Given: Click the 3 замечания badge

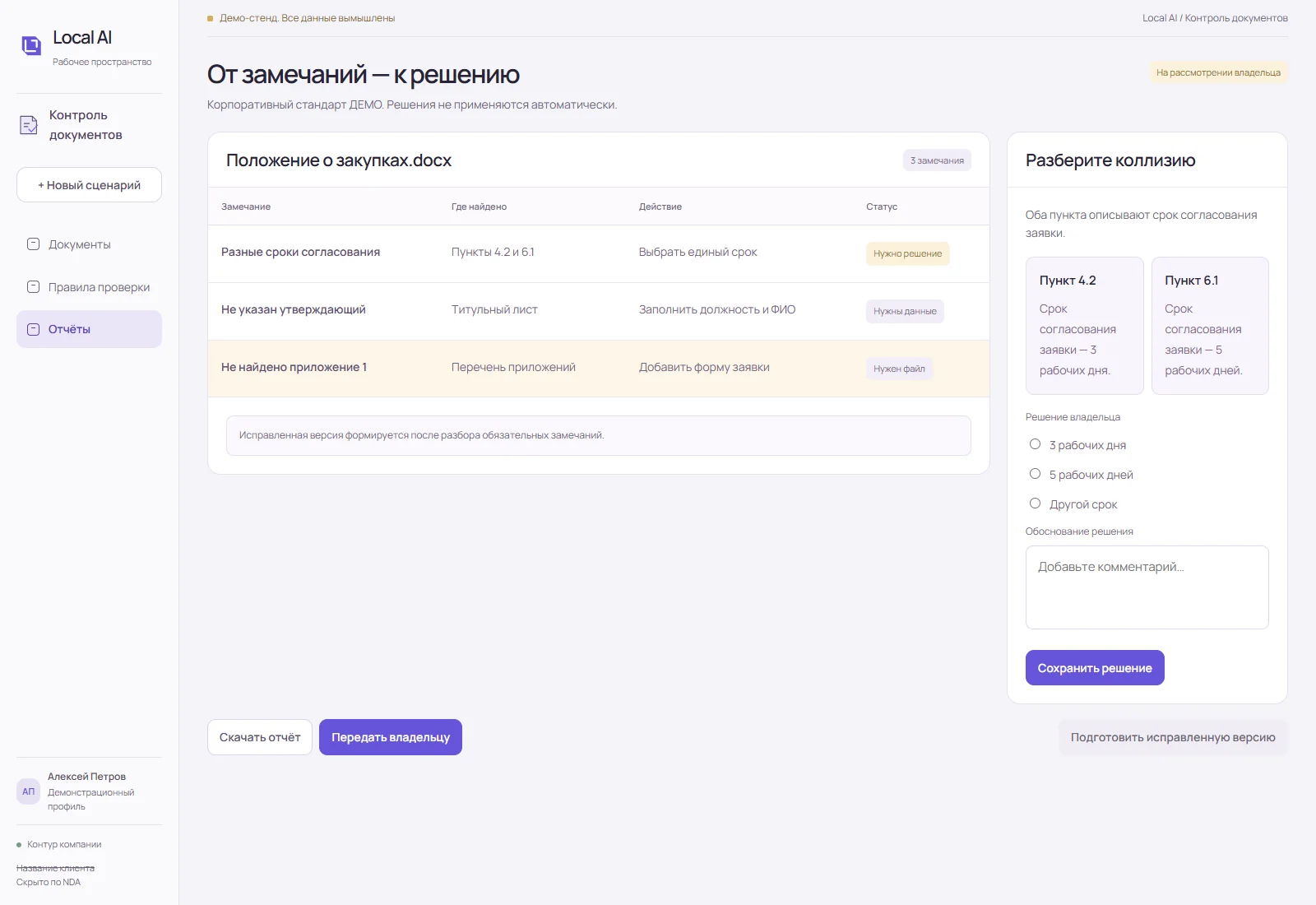Looking at the screenshot, I should point(937,160).
